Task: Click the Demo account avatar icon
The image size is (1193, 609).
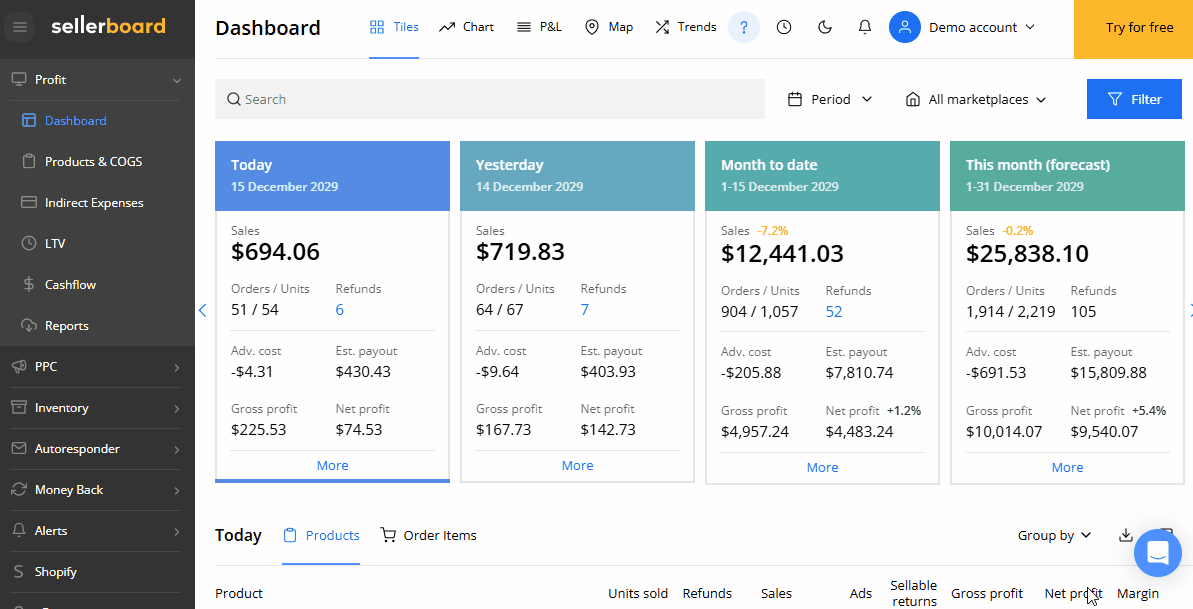Action: (905, 27)
